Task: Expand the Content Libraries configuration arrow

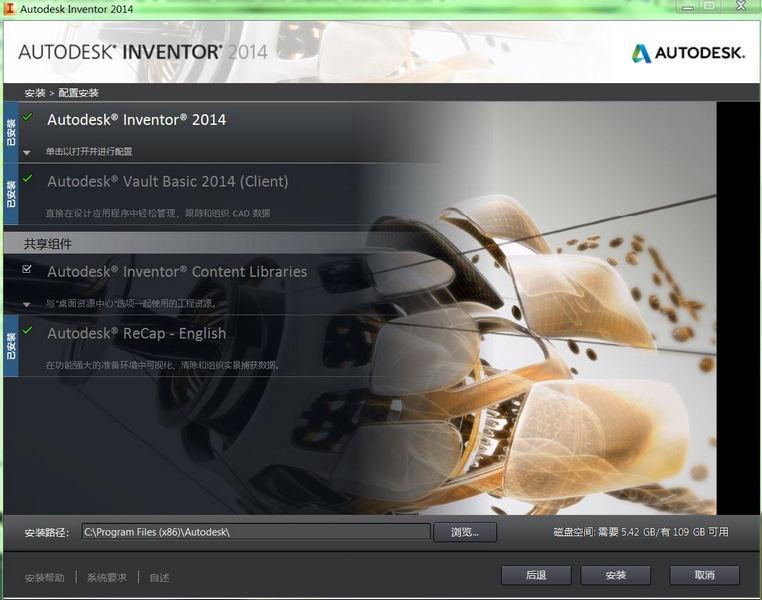Action: point(27,304)
